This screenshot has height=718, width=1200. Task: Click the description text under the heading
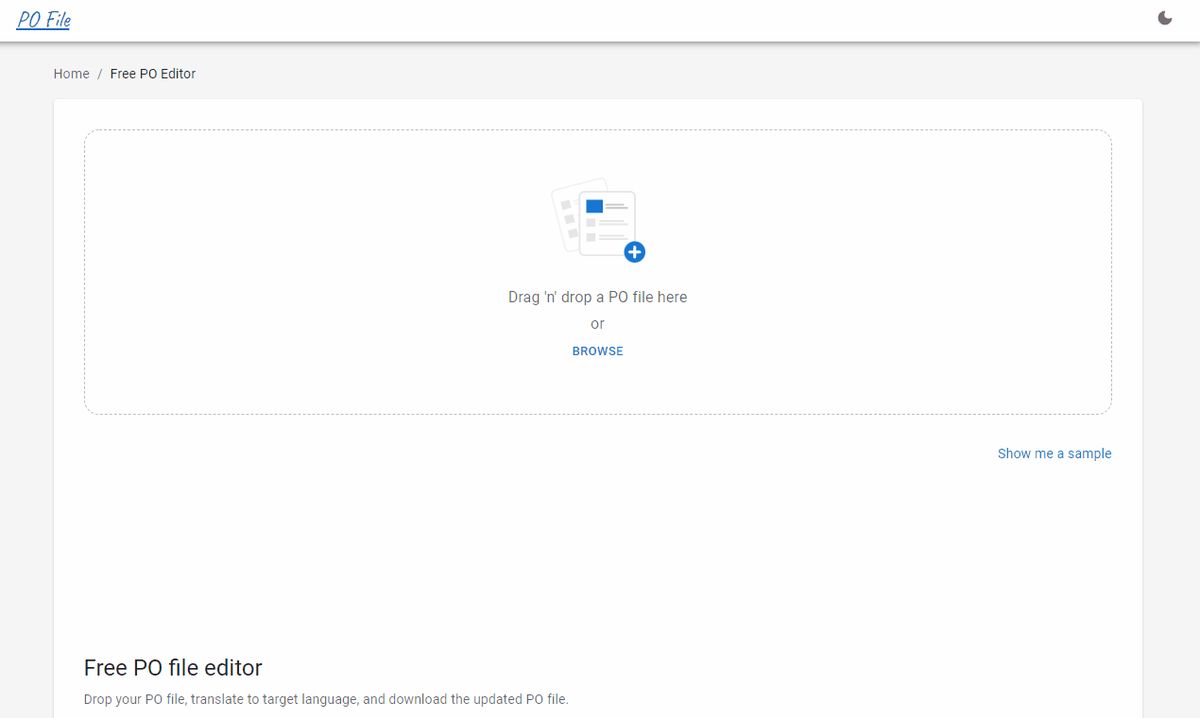[327, 699]
